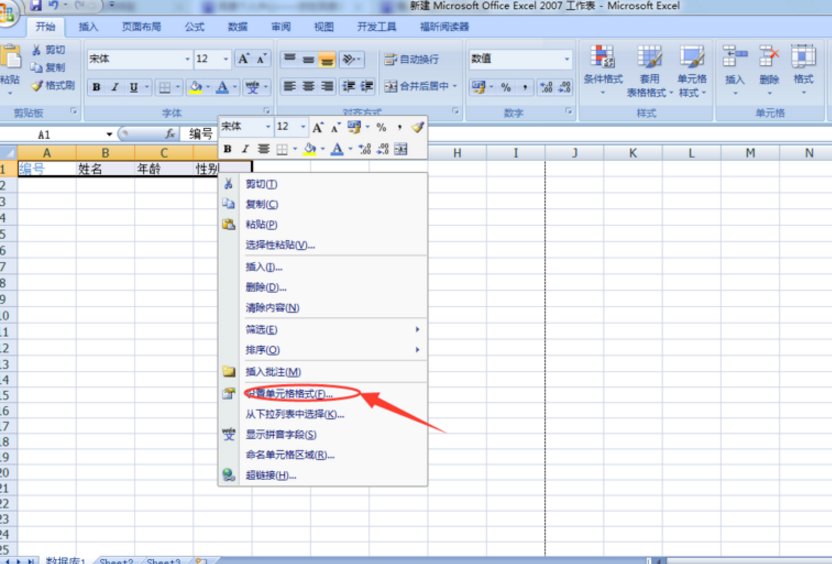
Task: Open the ribbon font name dropdown
Action: coord(187,59)
